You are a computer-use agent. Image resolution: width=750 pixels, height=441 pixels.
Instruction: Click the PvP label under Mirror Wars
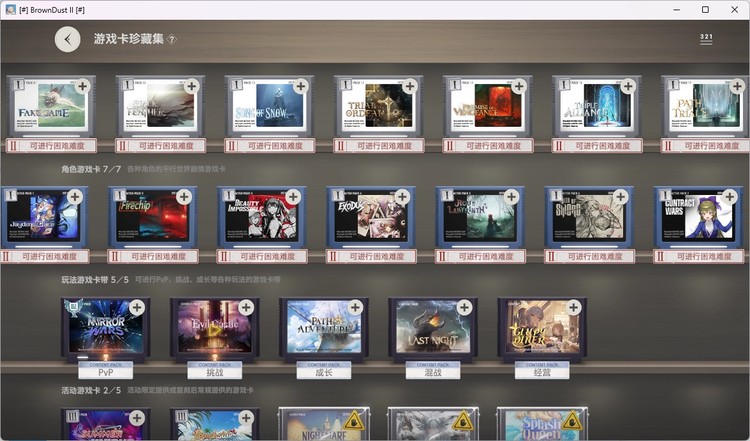click(x=104, y=371)
